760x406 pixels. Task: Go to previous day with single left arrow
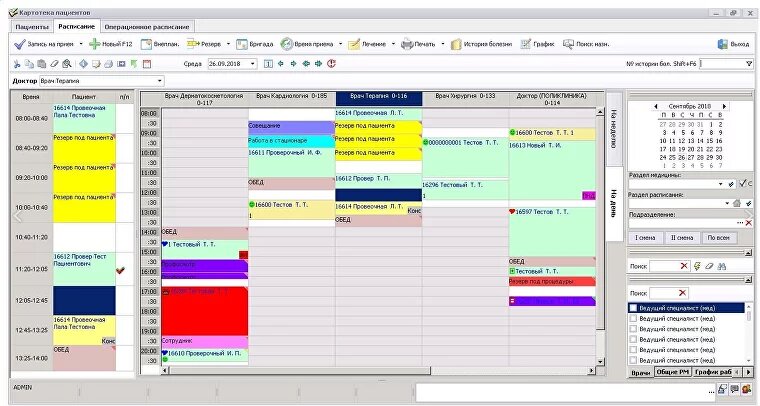pos(281,63)
